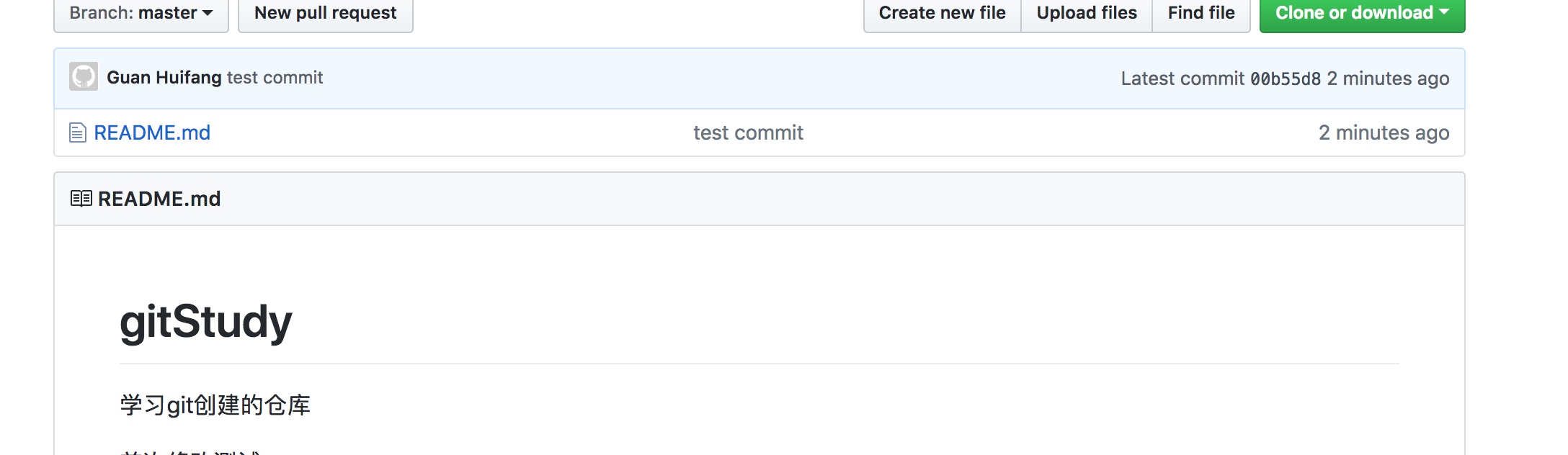The height and width of the screenshot is (455, 1568).
Task: Click the test commit message in the README.md row
Action: tap(748, 132)
